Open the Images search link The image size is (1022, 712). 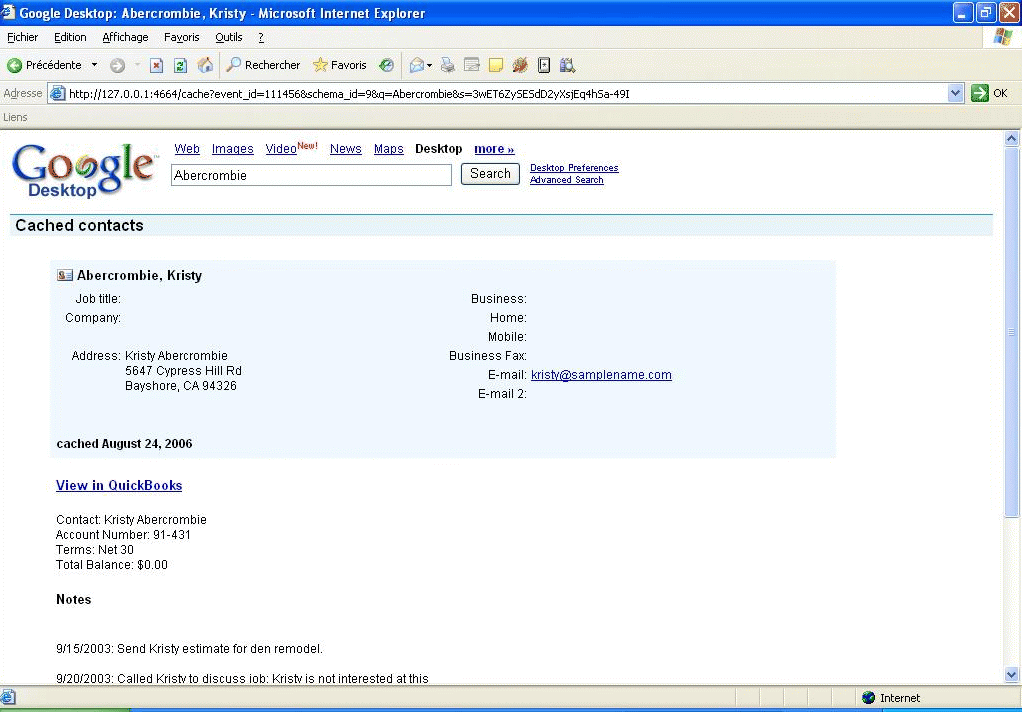point(233,149)
